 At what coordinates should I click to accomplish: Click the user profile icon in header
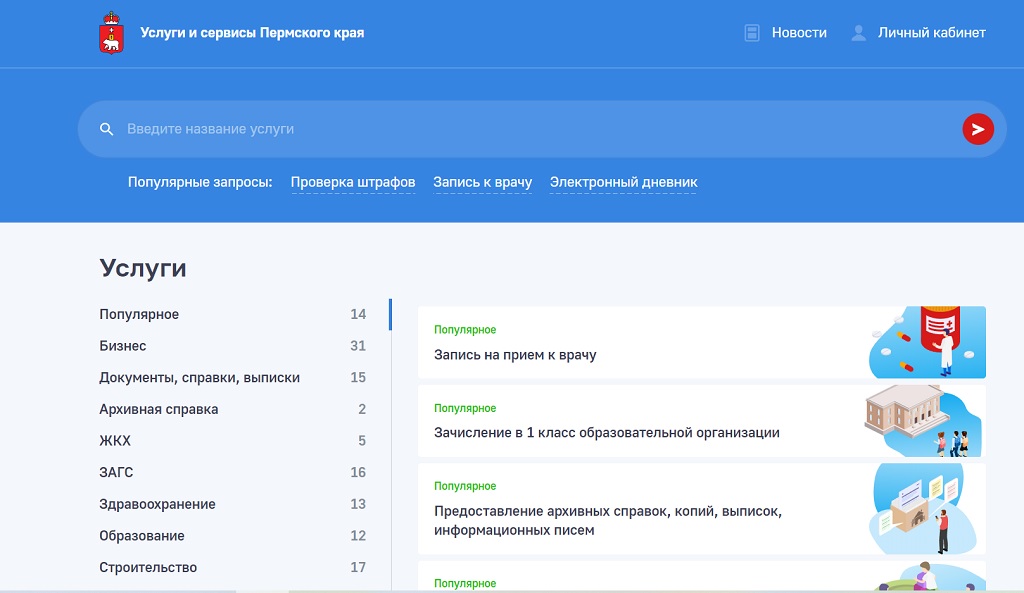pyautogui.click(x=858, y=33)
